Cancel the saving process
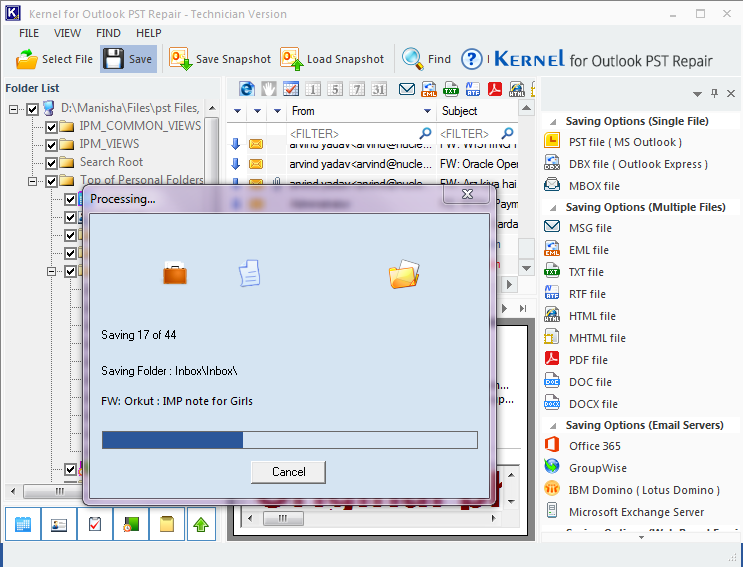The image size is (743, 567). [x=288, y=472]
